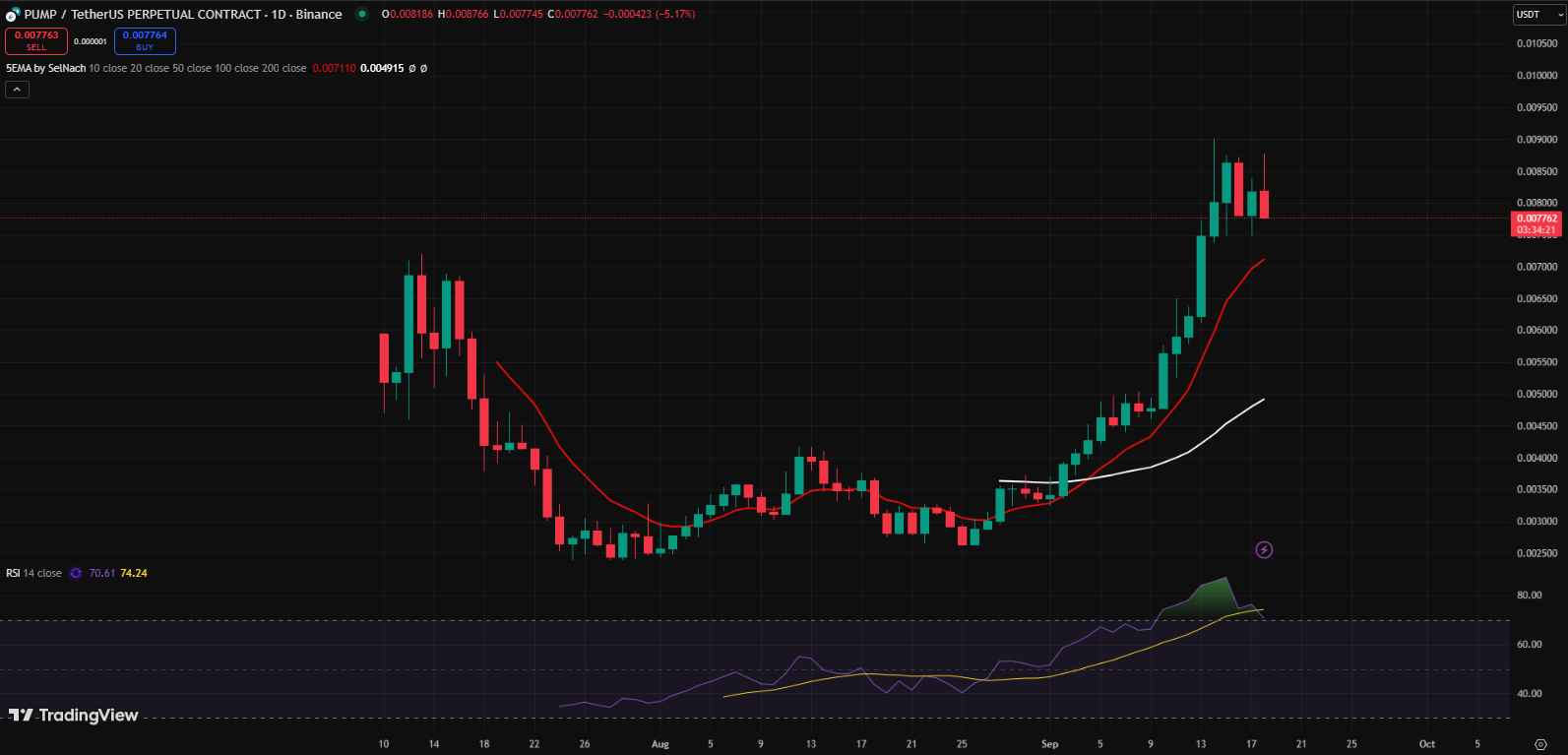This screenshot has height=755, width=1568.
Task: Click the green market status indicator dot
Action: [362, 14]
